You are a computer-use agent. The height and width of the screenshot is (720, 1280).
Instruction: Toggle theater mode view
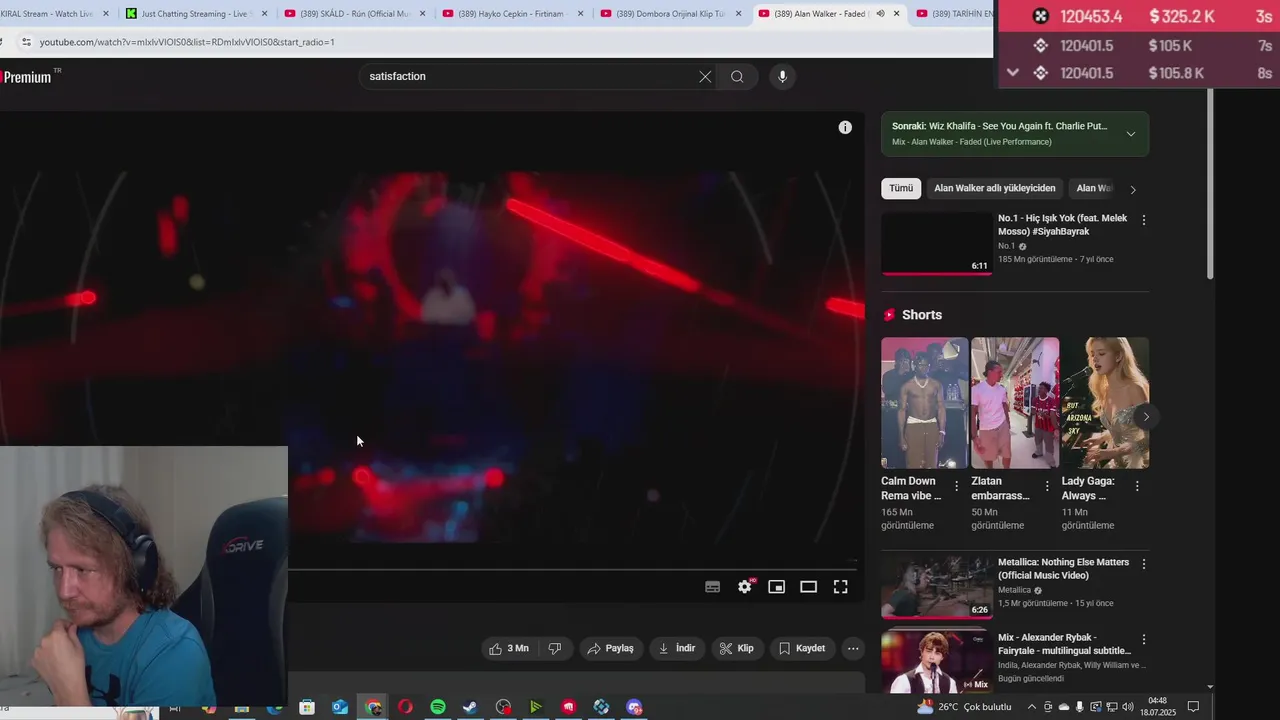click(808, 587)
